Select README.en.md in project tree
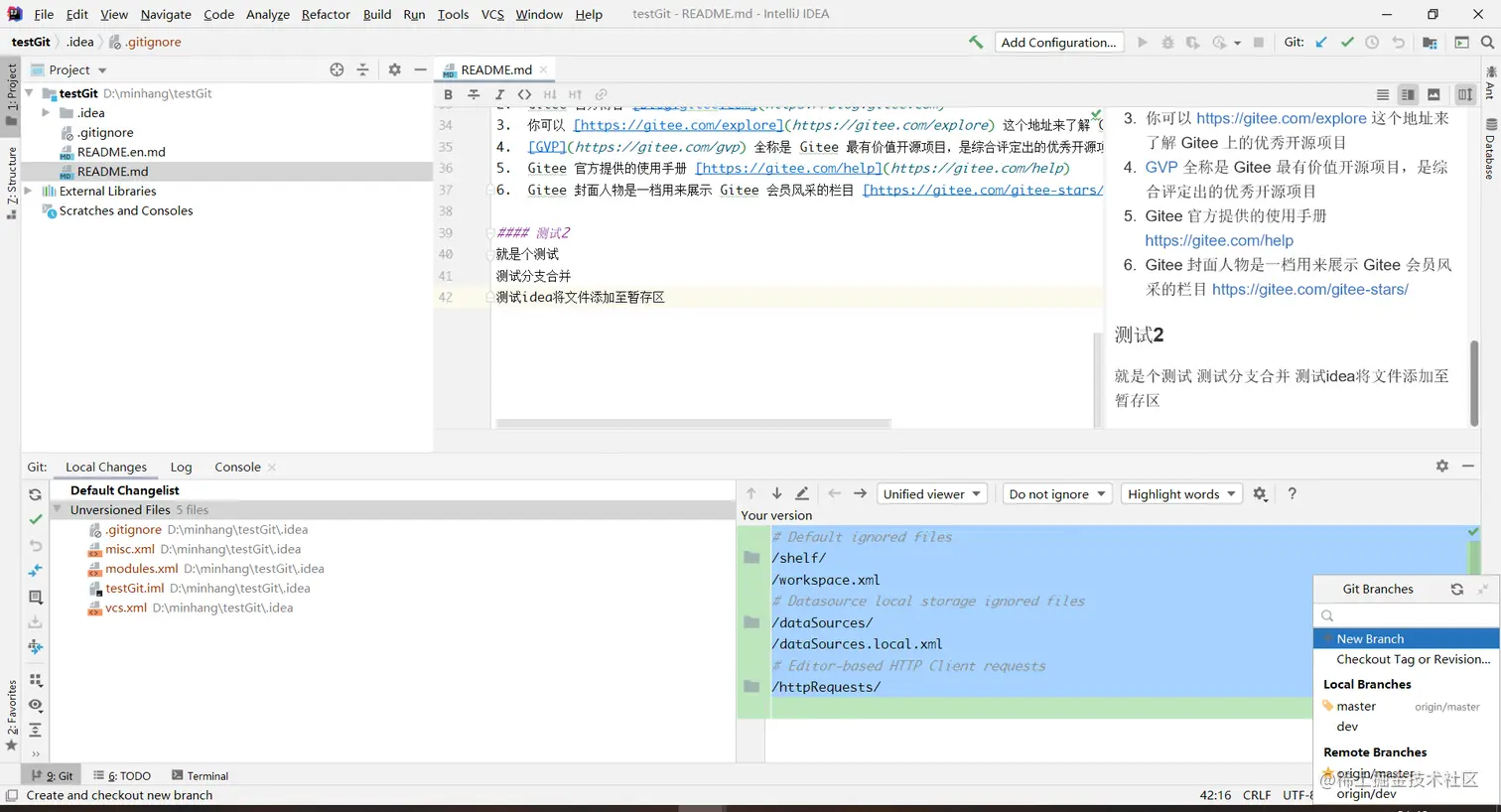This screenshot has height=812, width=1501. (x=121, y=152)
